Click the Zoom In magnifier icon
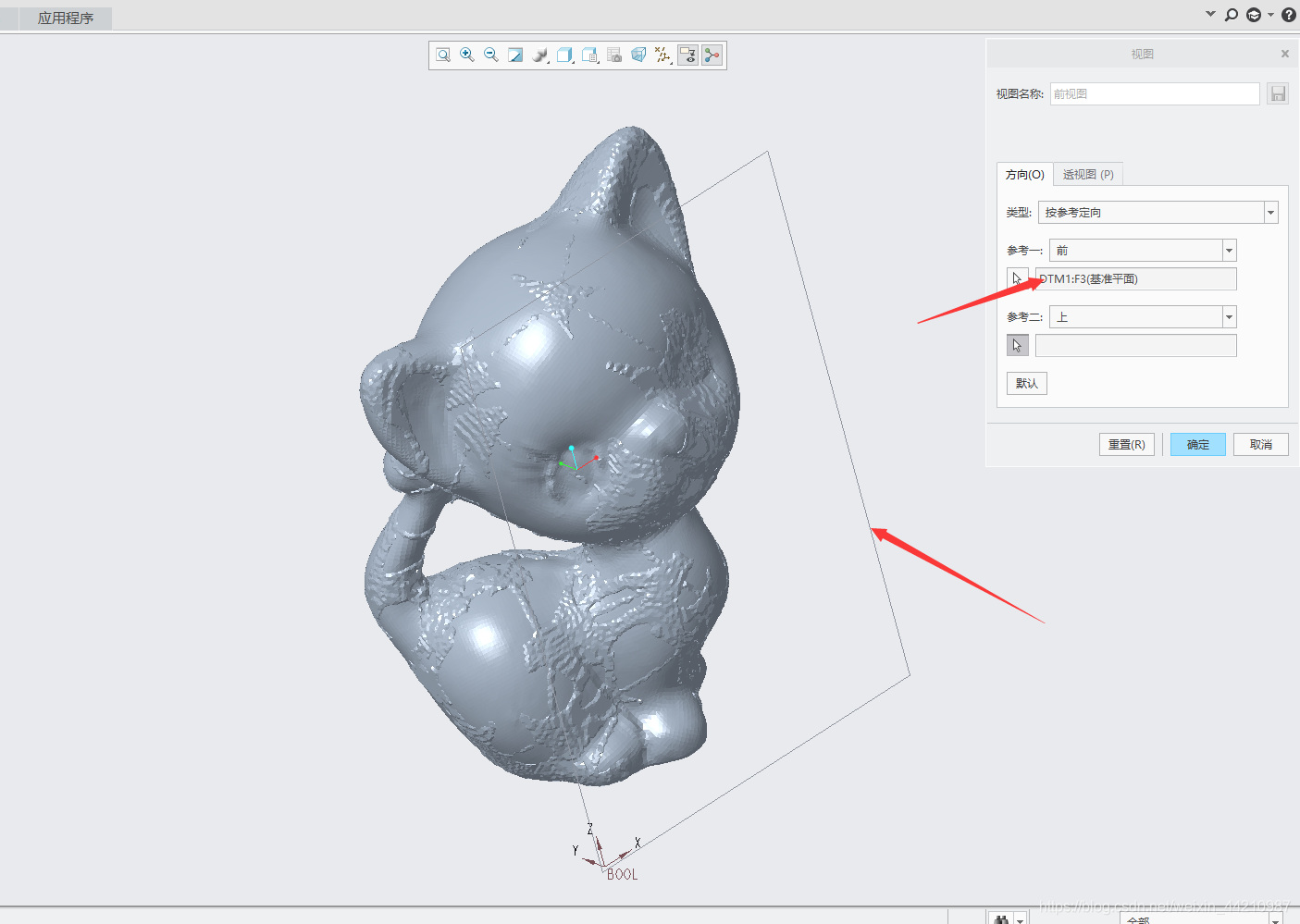Screen dimensions: 1300x924 467,55
